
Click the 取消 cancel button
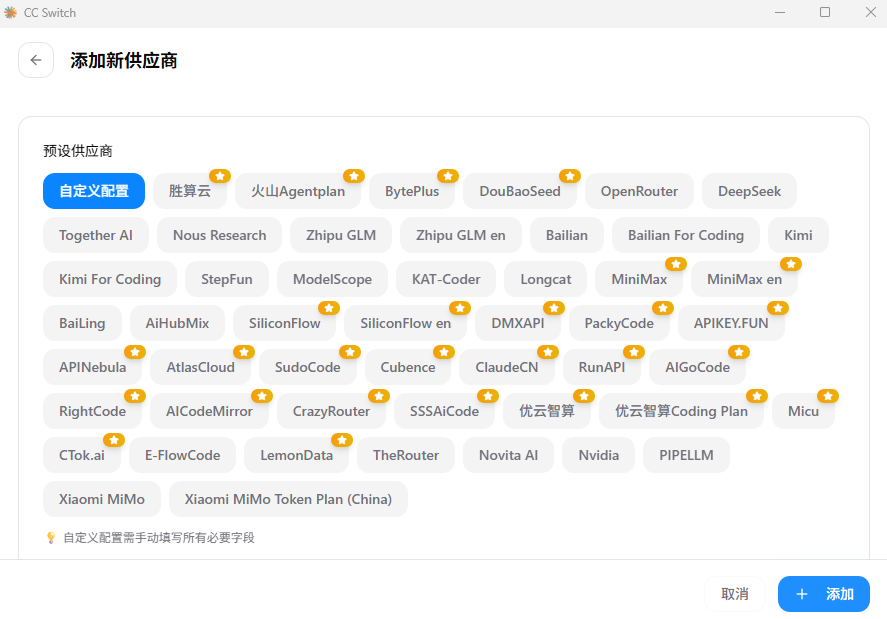pyautogui.click(x=734, y=594)
